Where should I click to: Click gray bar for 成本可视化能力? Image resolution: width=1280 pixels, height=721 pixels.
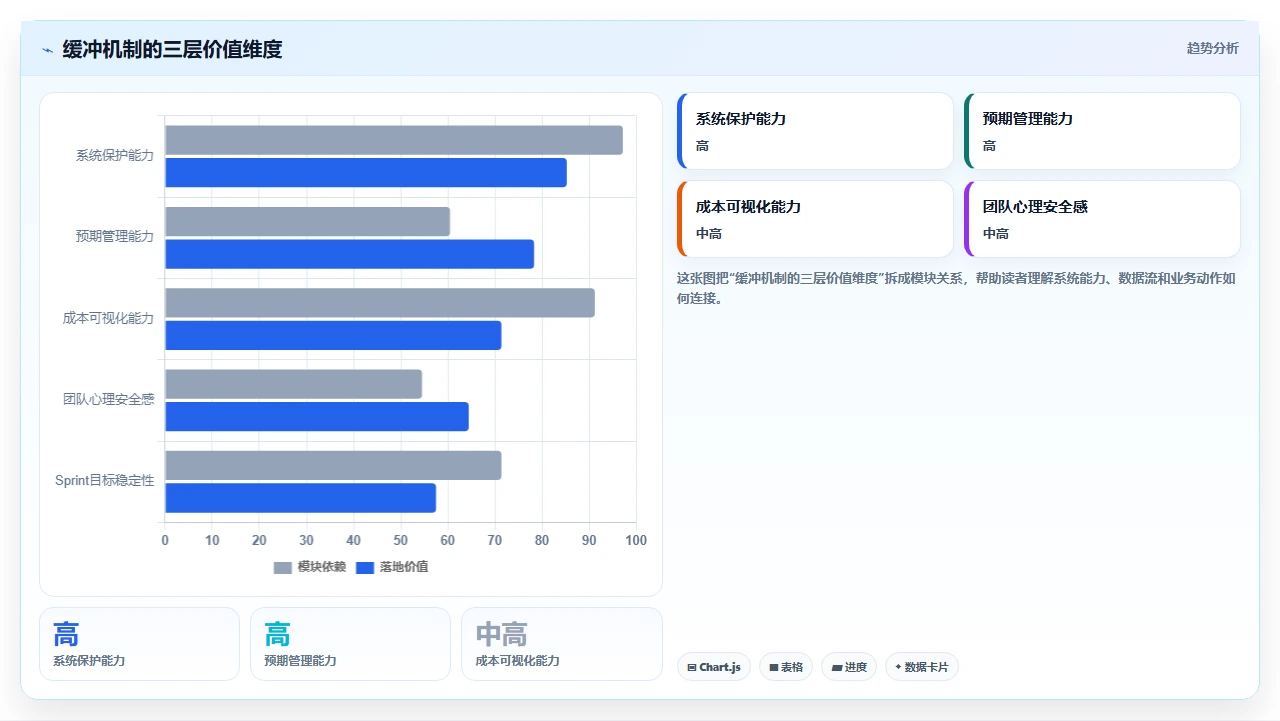[x=380, y=303]
